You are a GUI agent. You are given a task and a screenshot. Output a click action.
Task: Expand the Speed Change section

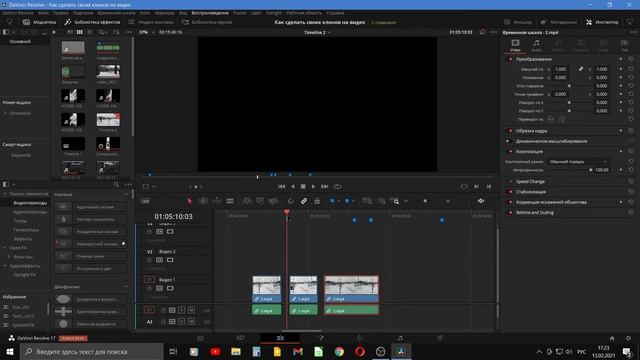pyautogui.click(x=530, y=181)
